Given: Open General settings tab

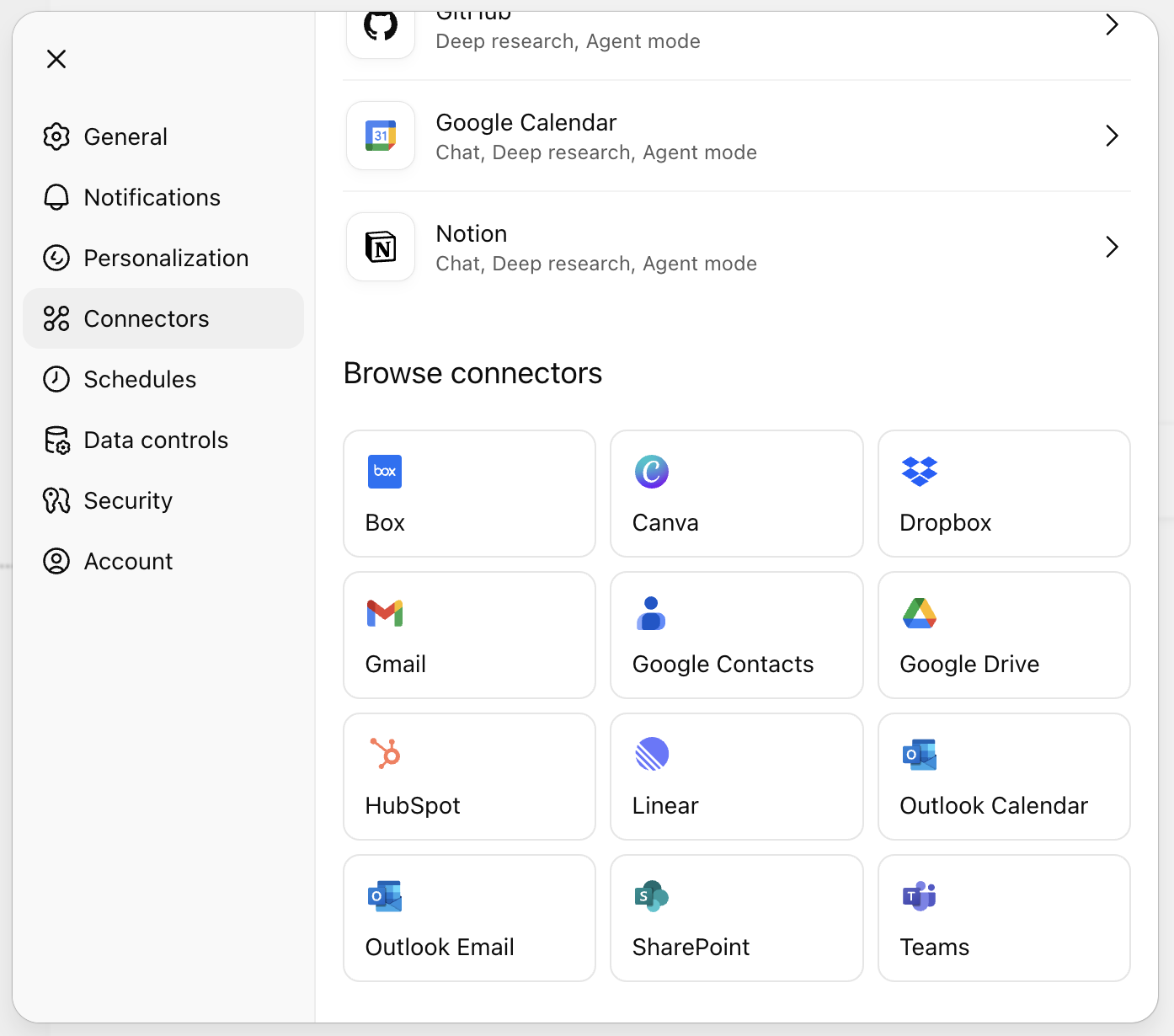Looking at the screenshot, I should tap(163, 136).
